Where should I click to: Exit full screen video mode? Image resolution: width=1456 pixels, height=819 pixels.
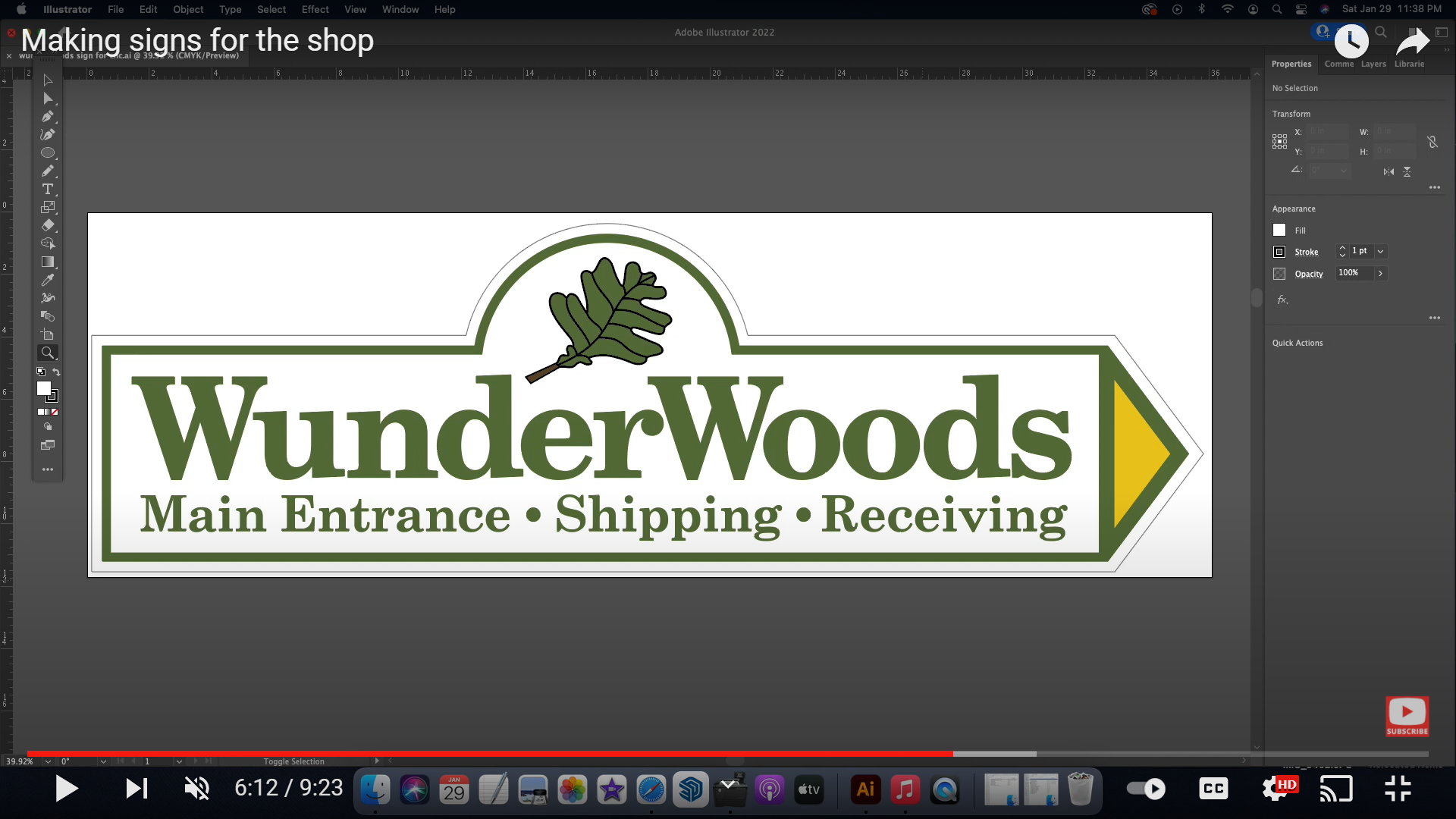pyautogui.click(x=1398, y=789)
